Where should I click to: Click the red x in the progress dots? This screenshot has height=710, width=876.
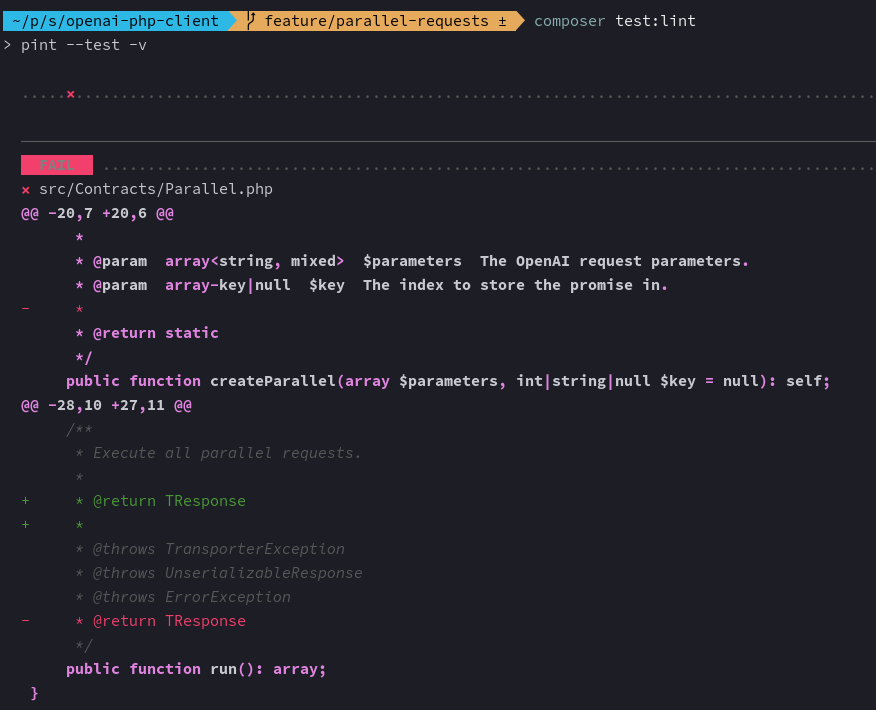(70, 94)
